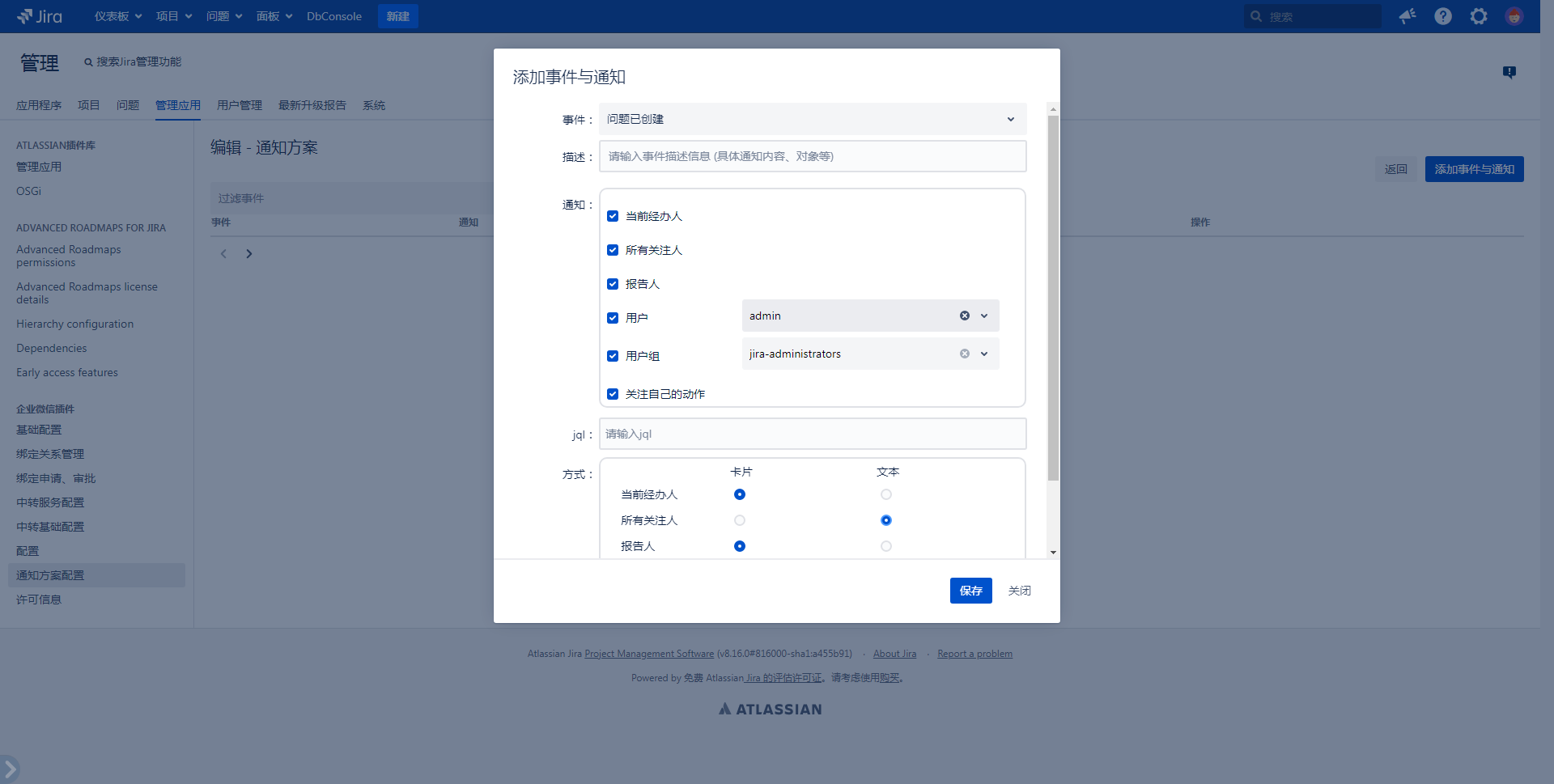This screenshot has height=784, width=1554.
Task: Uncheck the 关注自己的动作 checkbox
Action: 613,394
